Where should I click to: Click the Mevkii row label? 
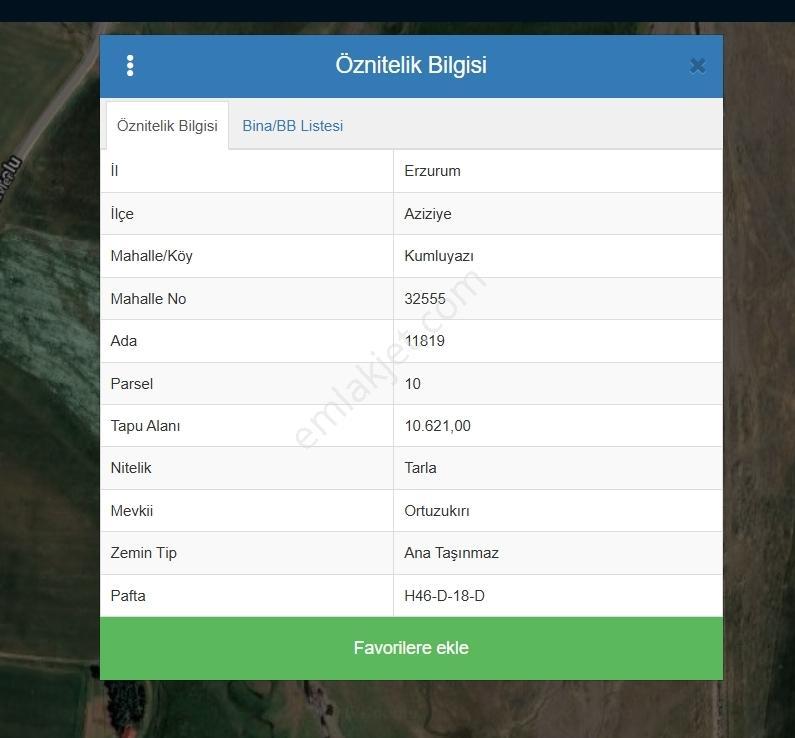pos(132,511)
